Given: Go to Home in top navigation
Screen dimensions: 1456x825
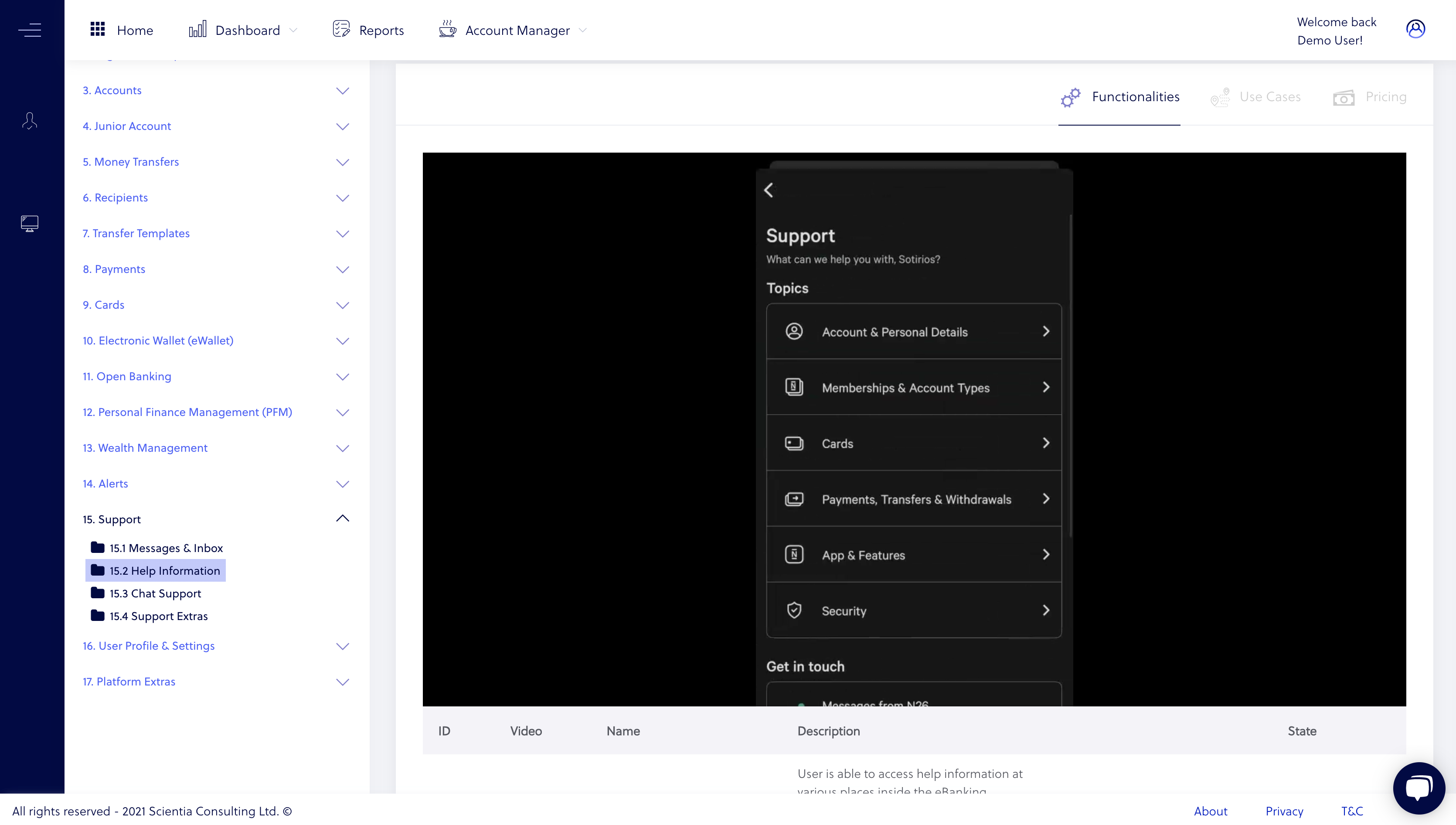Looking at the screenshot, I should click(135, 30).
